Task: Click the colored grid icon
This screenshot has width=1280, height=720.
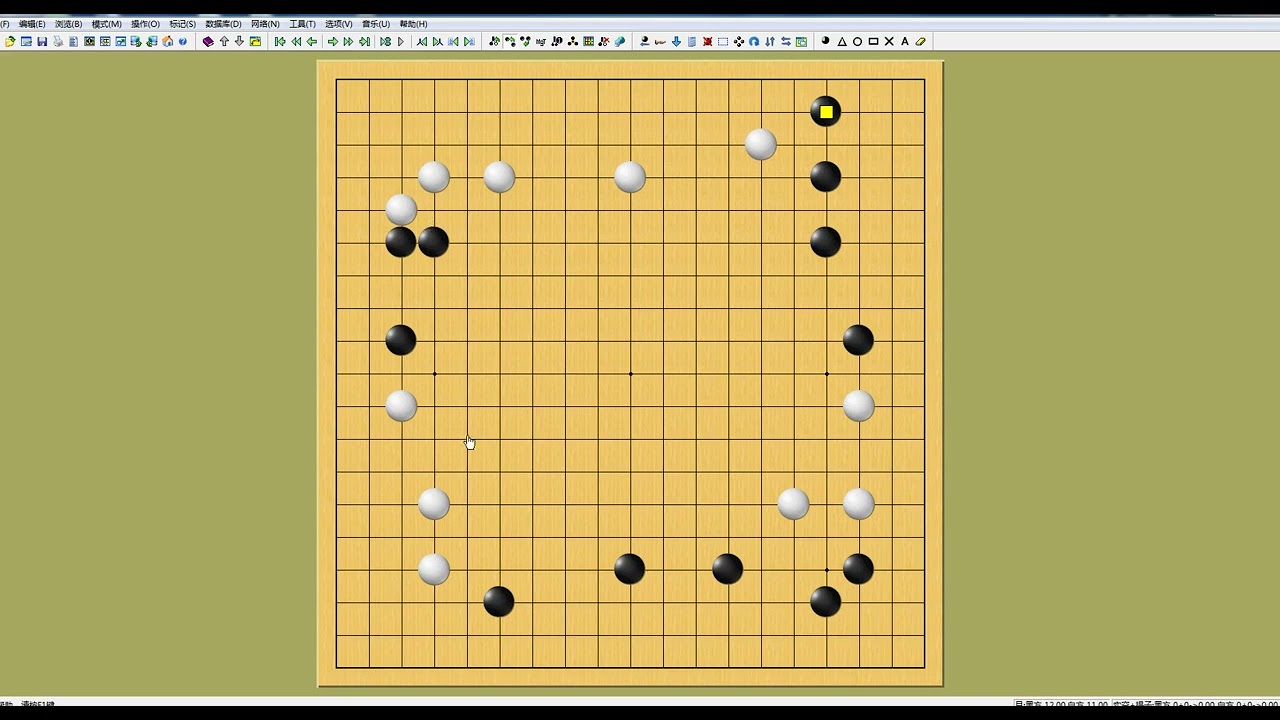Action: click(588, 42)
